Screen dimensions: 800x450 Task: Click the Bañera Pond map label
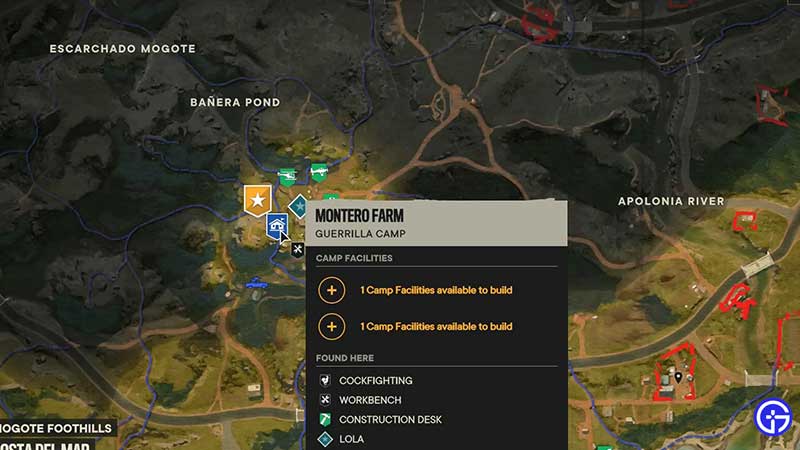click(235, 103)
